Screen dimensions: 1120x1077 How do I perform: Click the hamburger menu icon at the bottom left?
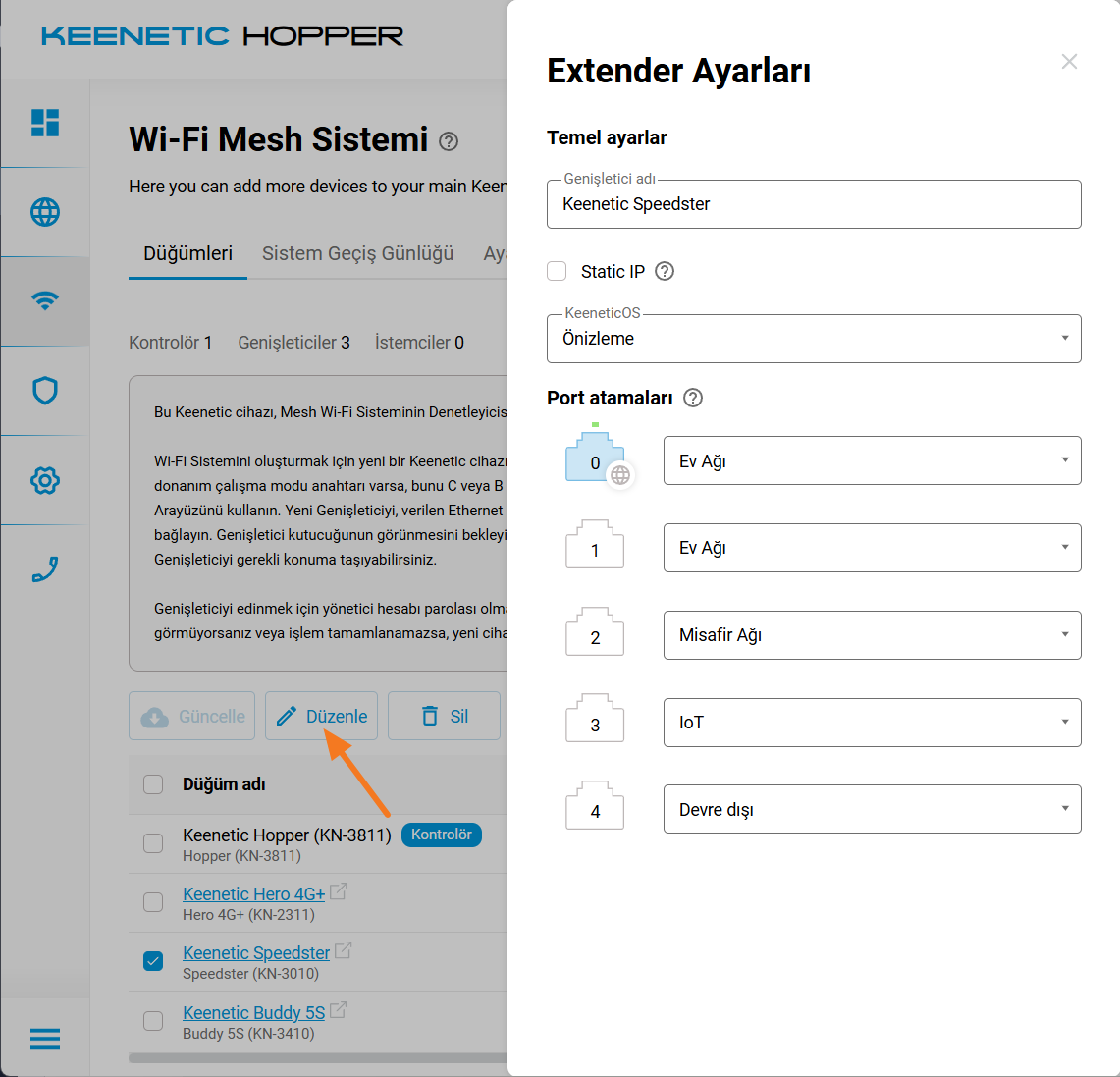click(x=45, y=1039)
